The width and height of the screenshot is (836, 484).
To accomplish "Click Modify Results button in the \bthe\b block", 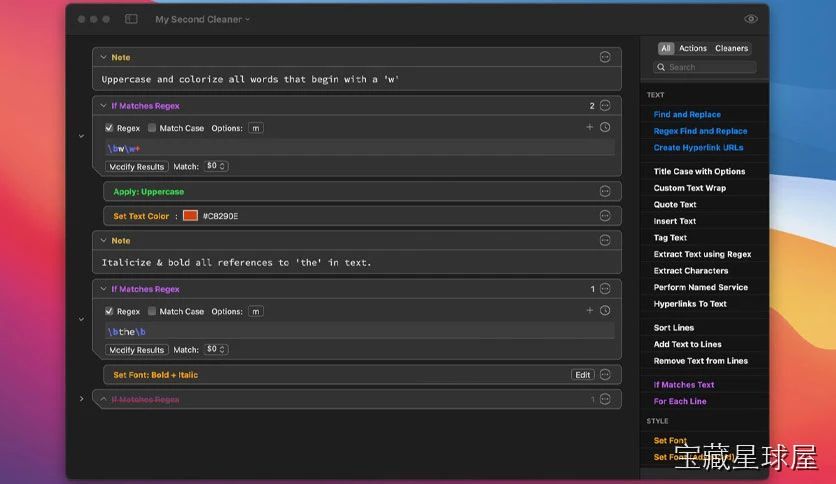I will 136,350.
